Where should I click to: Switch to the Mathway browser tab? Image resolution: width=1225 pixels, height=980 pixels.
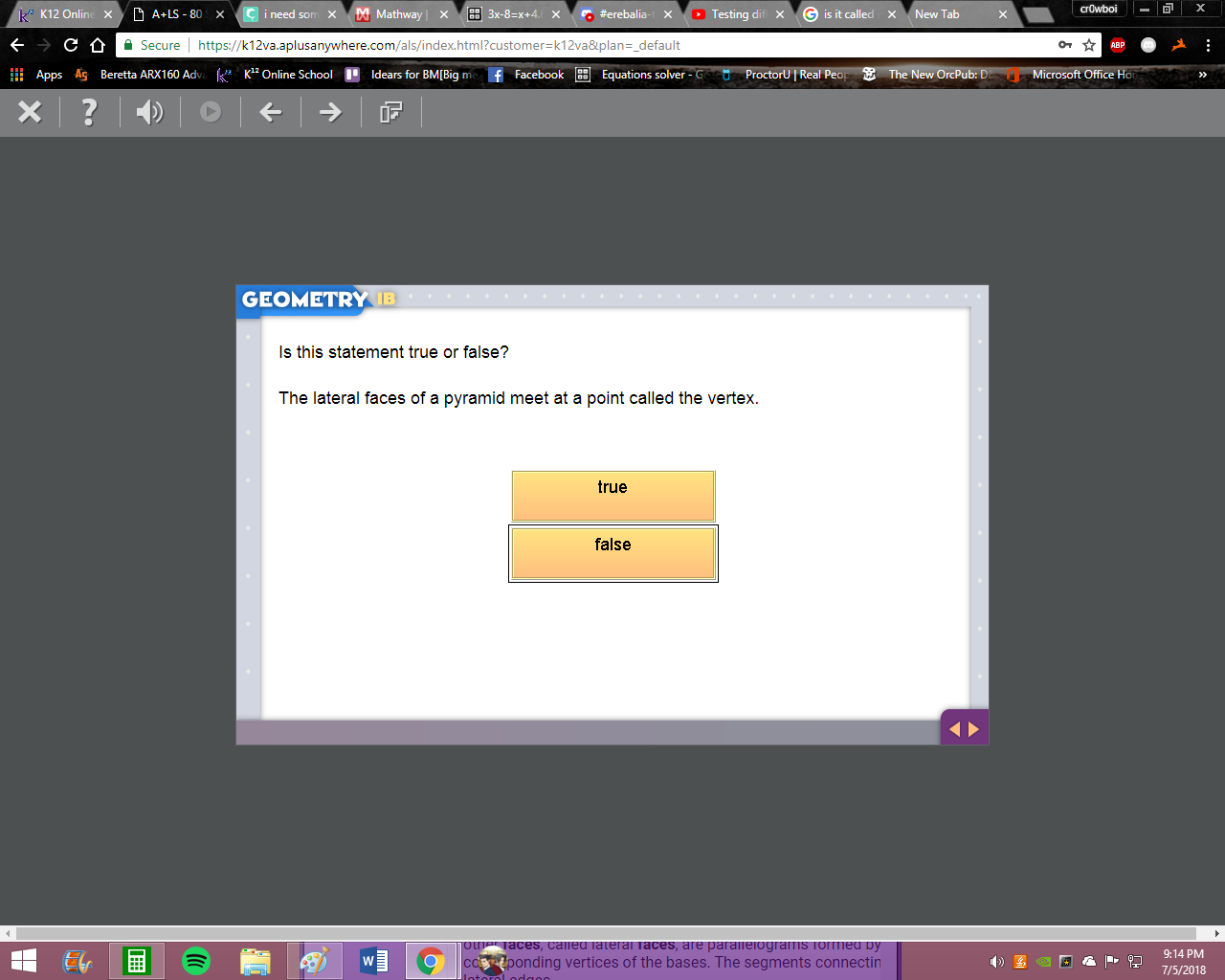400,14
